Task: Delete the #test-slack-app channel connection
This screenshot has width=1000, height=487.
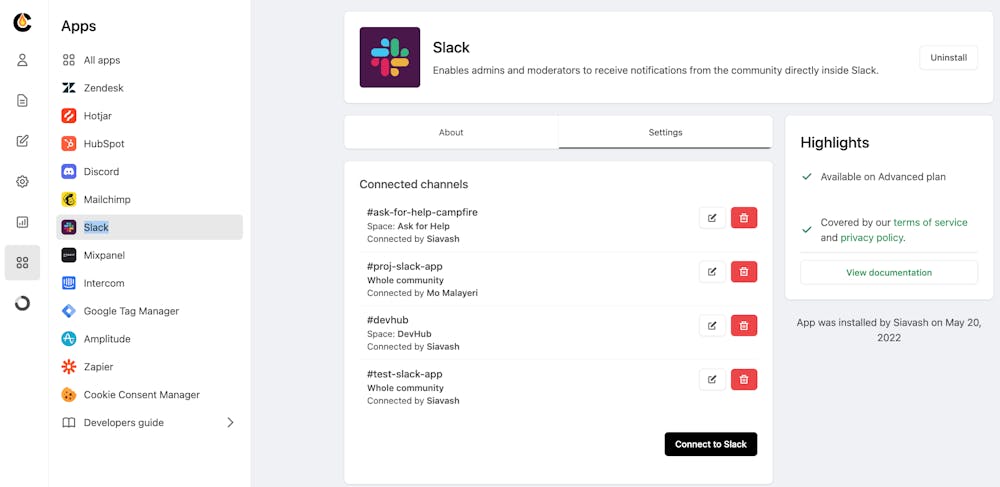Action: tap(744, 380)
